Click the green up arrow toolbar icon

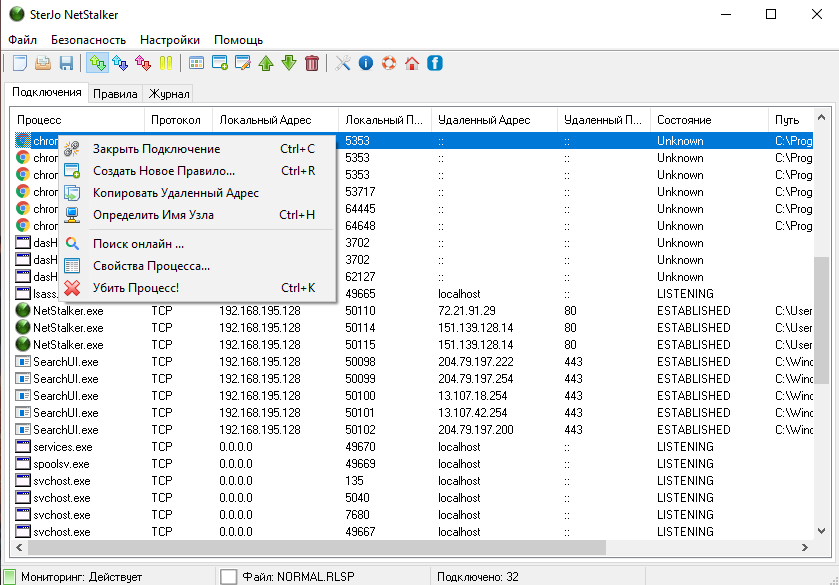coord(266,63)
